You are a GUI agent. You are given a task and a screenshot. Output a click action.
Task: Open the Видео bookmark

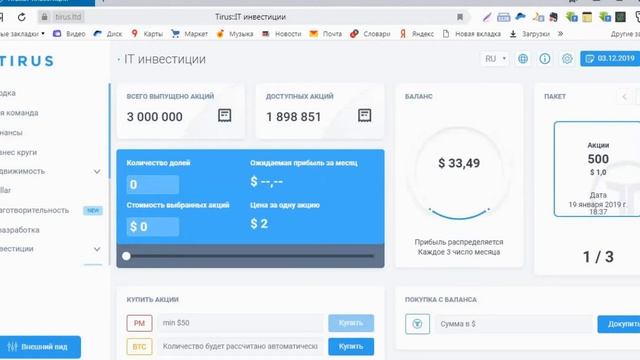69,34
